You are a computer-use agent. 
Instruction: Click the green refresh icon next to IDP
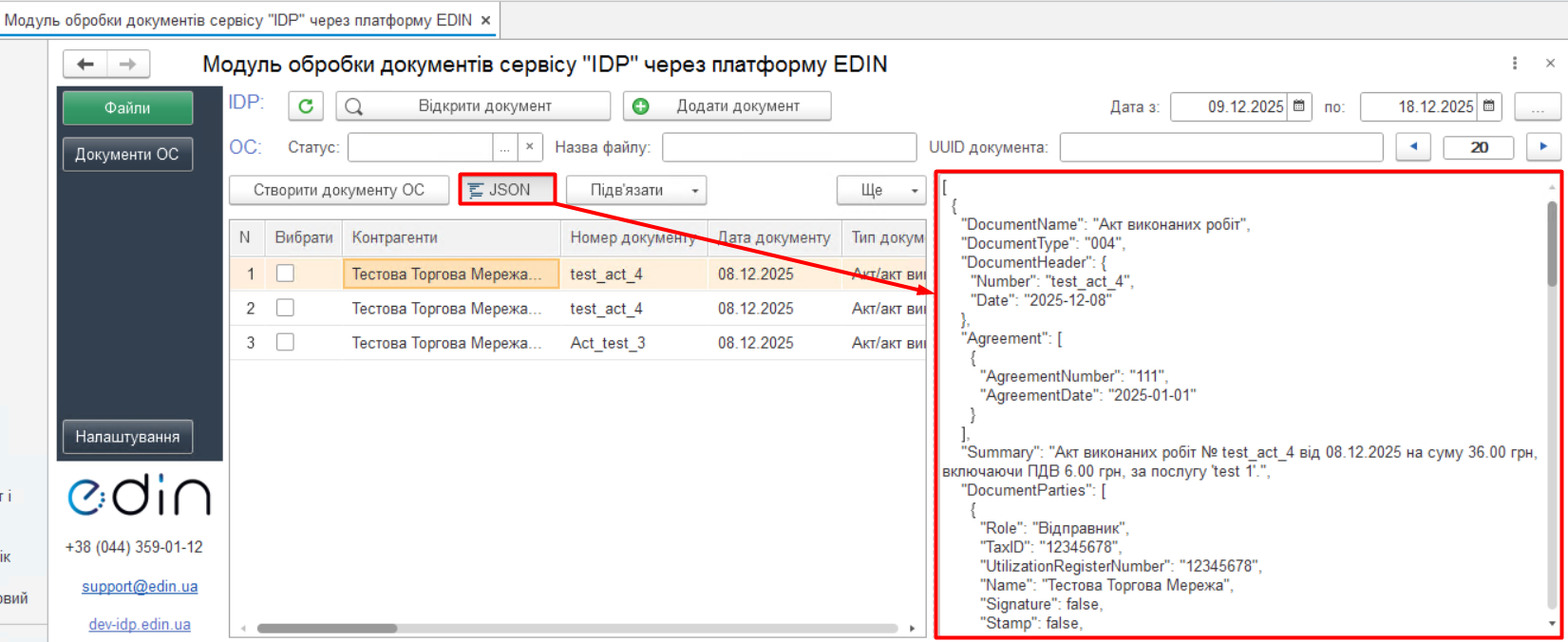306,106
